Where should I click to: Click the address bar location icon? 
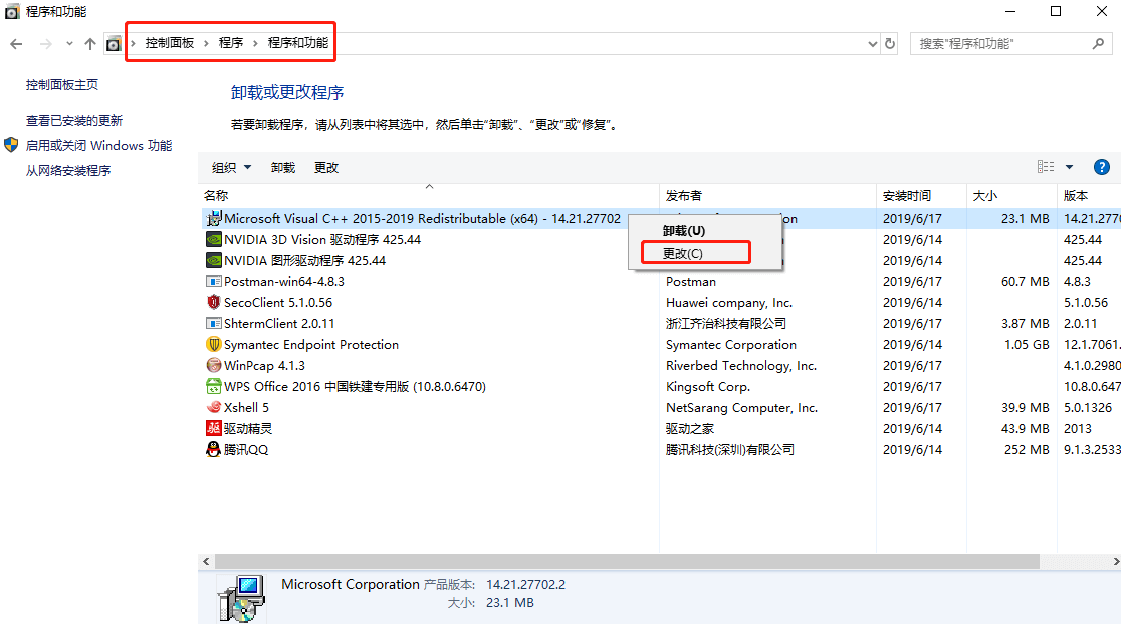coord(114,44)
